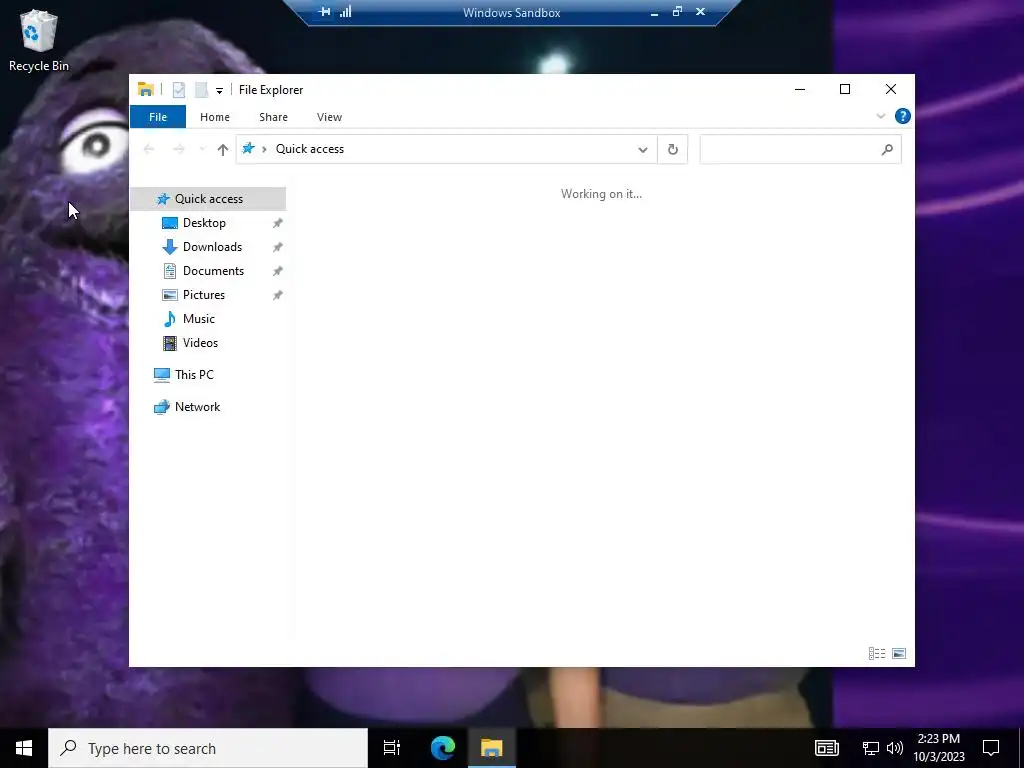Select This PC in the navigation pane
Image resolution: width=1024 pixels, height=768 pixels.
coord(194,375)
